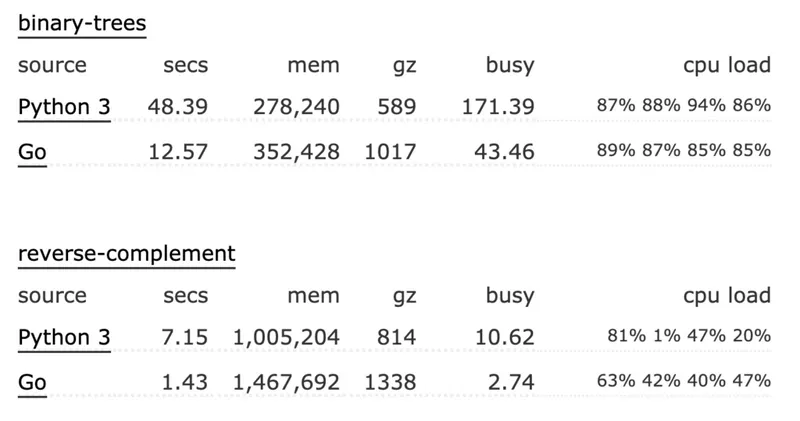The image size is (800, 421).
Task: Click Go link under binary-trees
Action: pos(32,151)
